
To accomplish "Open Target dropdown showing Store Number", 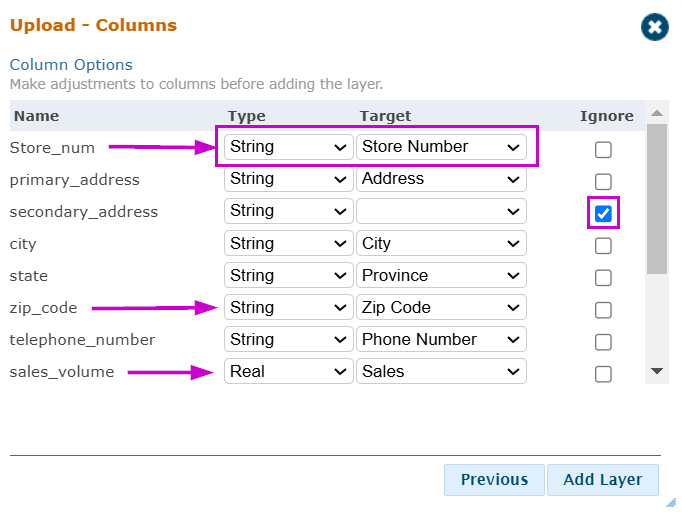I will tap(441, 147).
